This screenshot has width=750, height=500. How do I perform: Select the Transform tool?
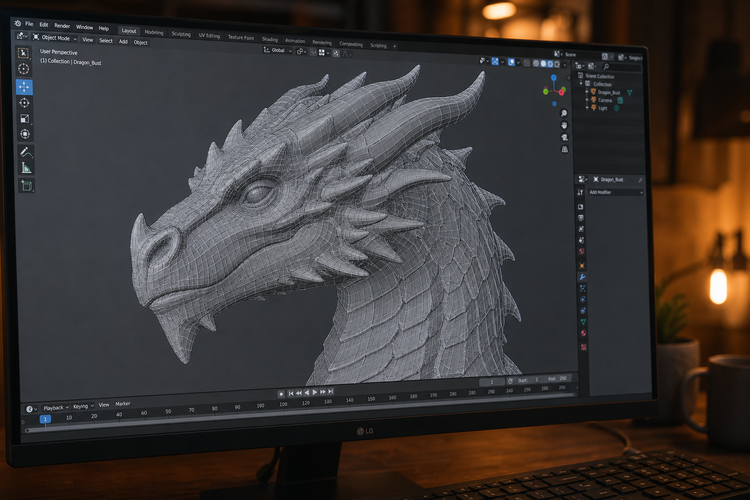[x=25, y=134]
